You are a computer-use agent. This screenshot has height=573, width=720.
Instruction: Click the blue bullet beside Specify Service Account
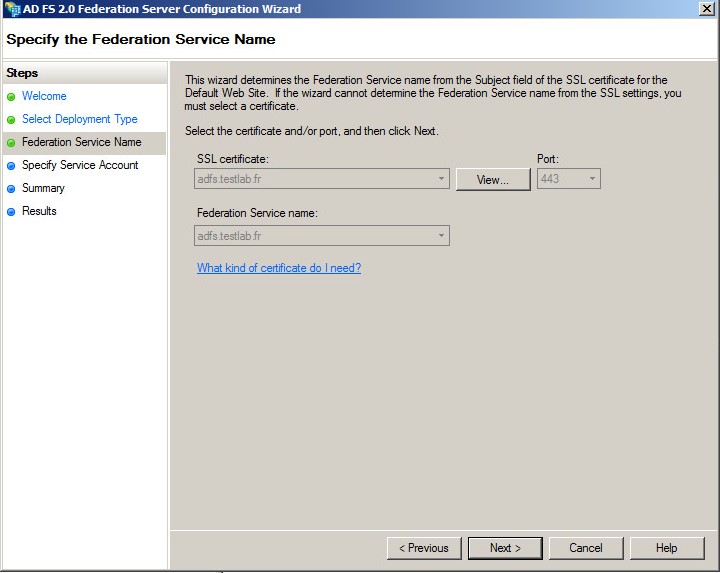(x=11, y=166)
